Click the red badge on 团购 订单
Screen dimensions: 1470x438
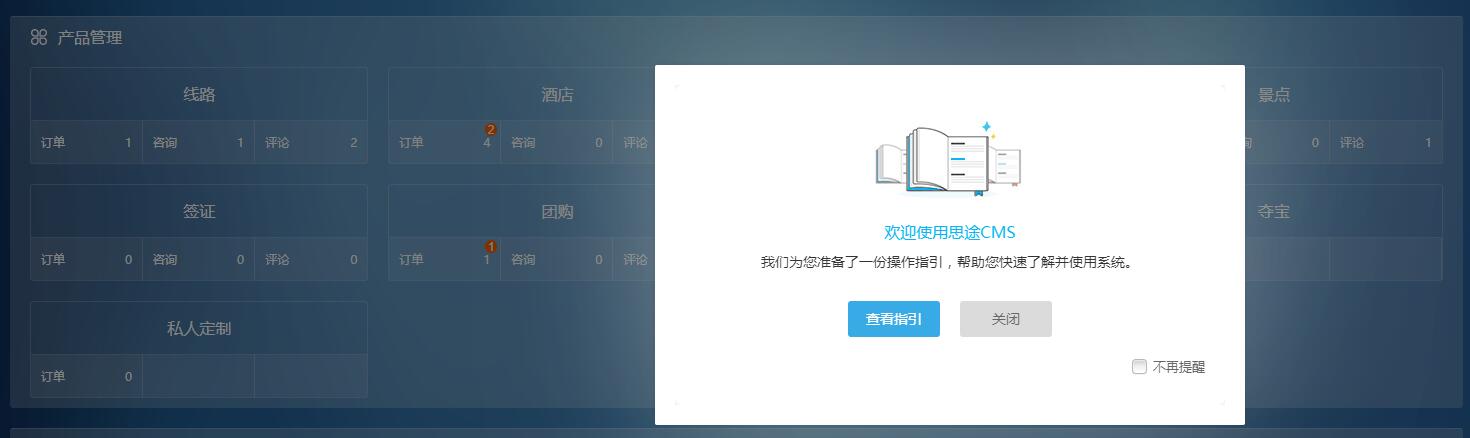490,247
